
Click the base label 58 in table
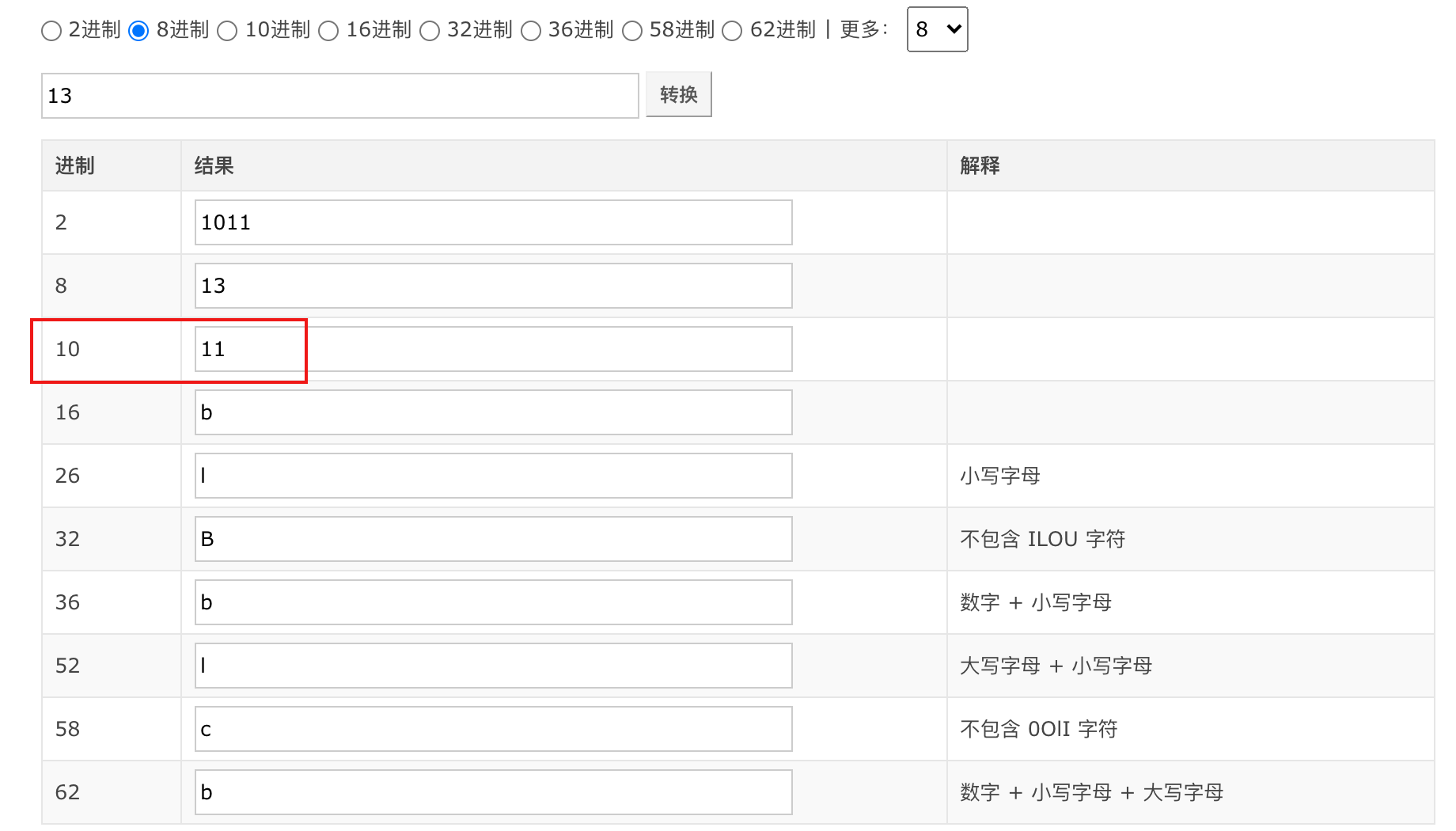point(67,729)
